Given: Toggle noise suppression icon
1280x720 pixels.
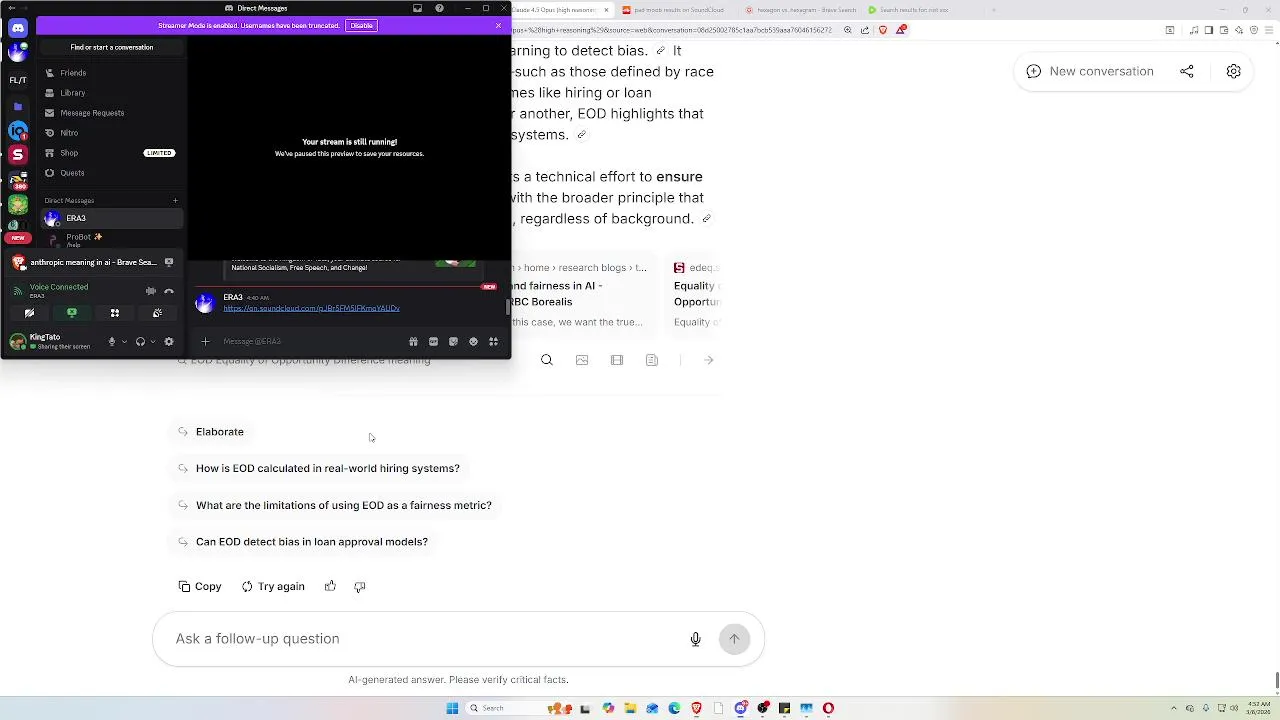Looking at the screenshot, I should click(151, 291).
